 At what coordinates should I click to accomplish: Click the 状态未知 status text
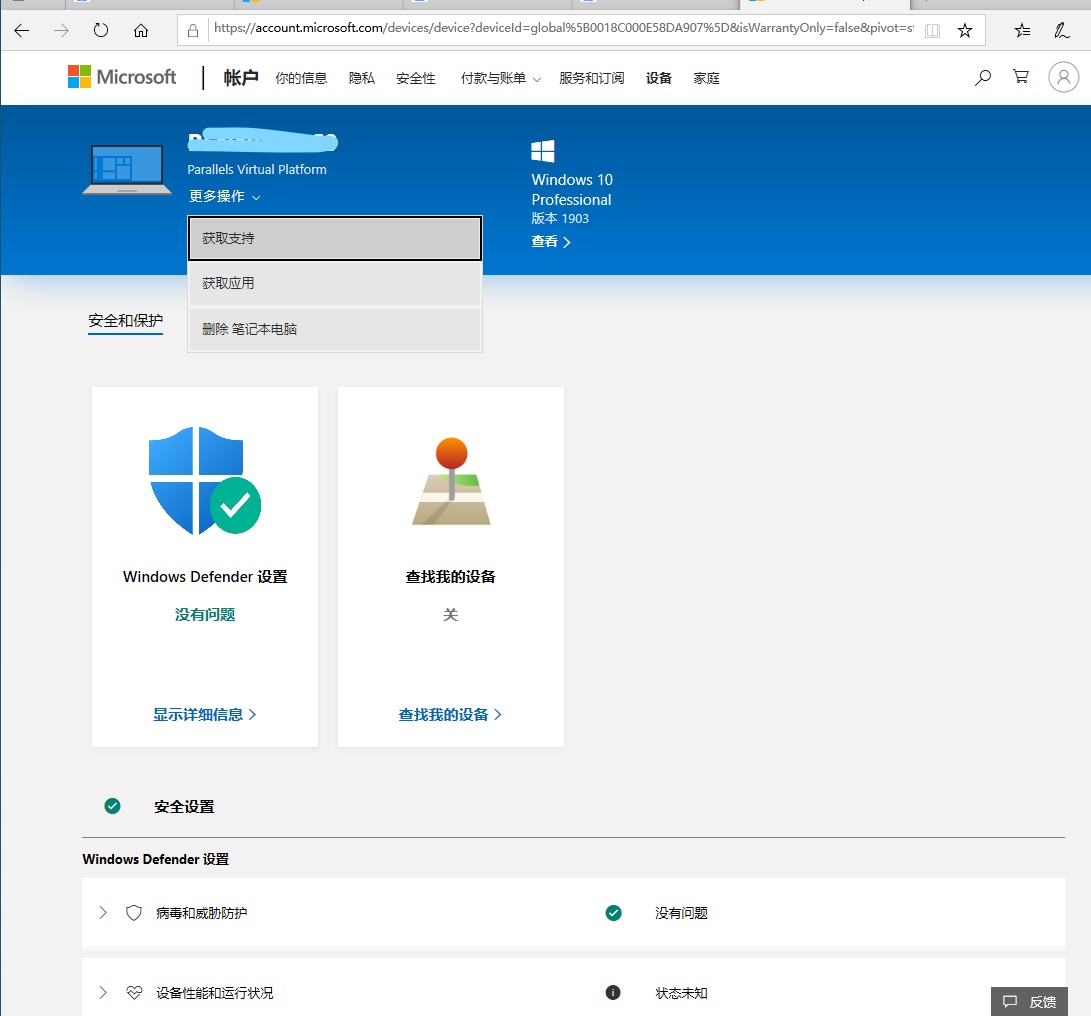[681, 993]
